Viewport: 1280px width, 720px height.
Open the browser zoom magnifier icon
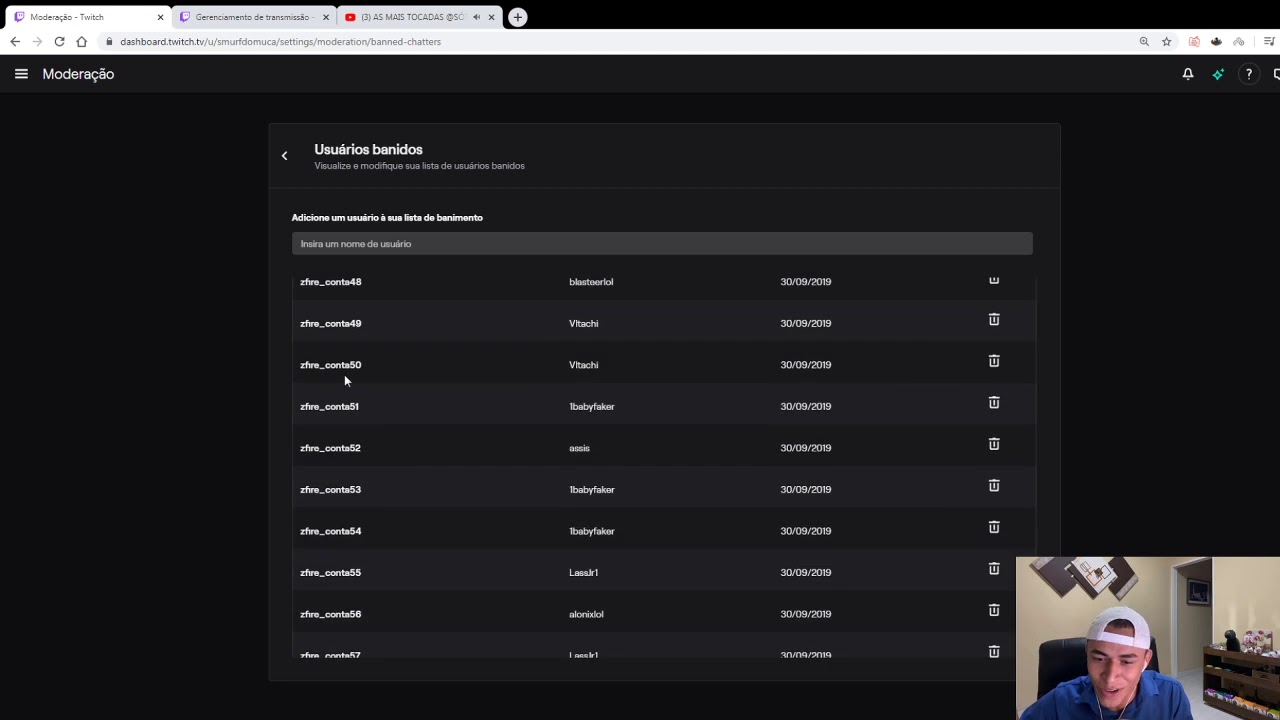tap(1144, 42)
